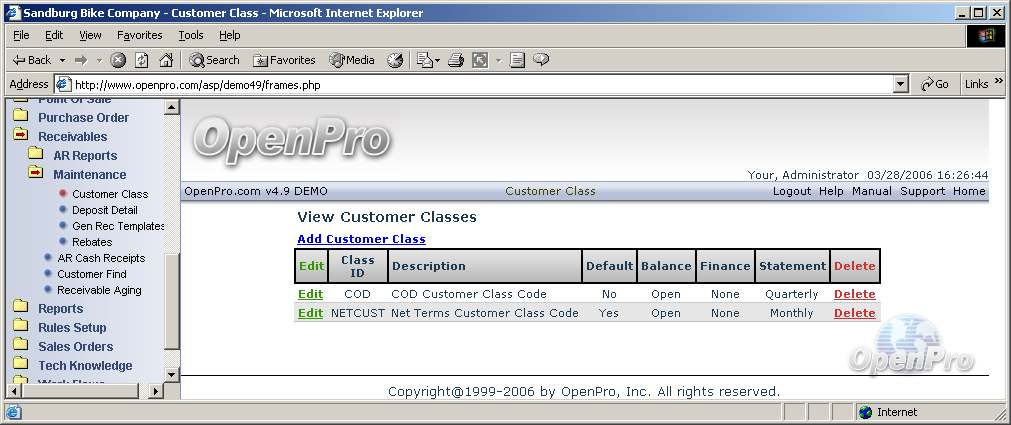Collapse the Receivables folder

click(x=20, y=136)
